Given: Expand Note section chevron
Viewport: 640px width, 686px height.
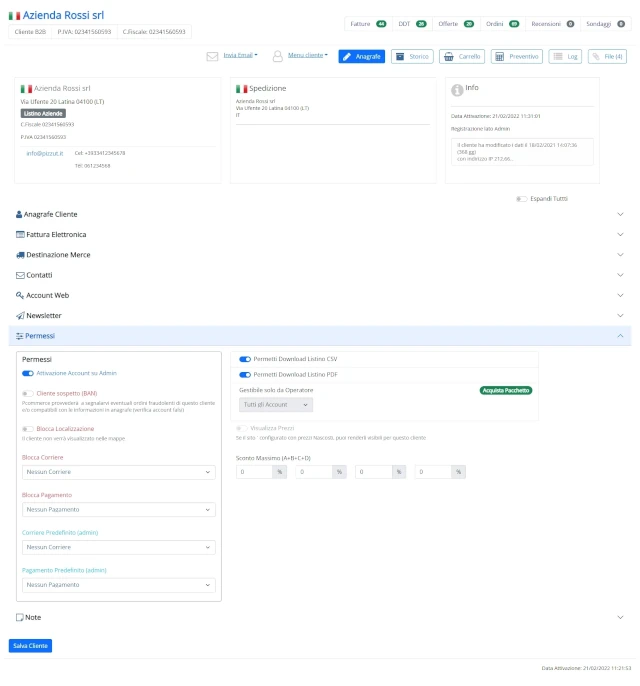Looking at the screenshot, I should pyautogui.click(x=620, y=617).
